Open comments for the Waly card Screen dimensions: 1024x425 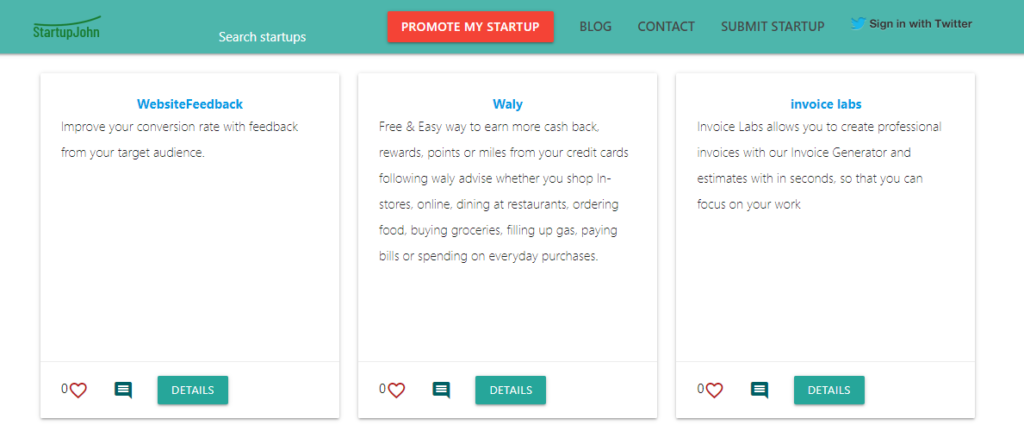coord(441,390)
